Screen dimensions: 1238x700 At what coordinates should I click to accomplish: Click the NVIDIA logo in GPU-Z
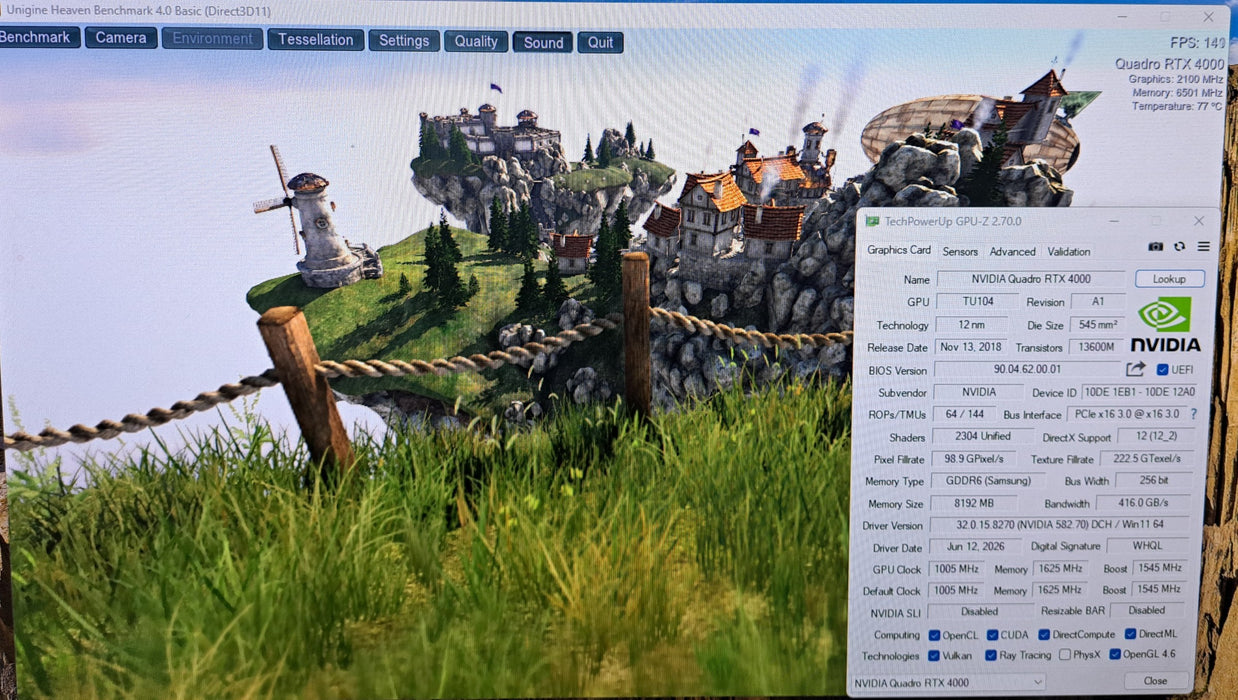point(1165,325)
